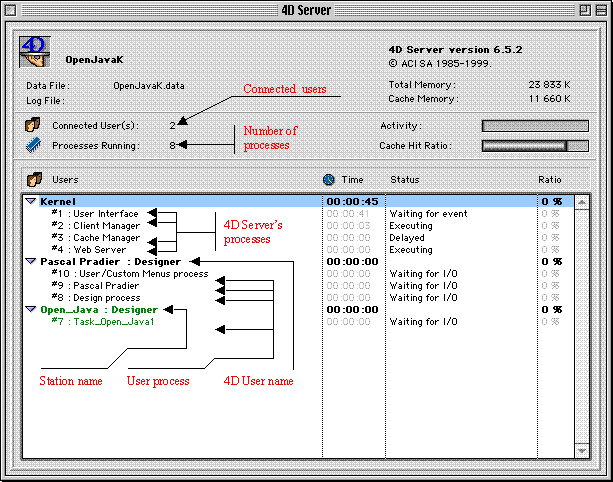Click the Users column header icon
The image size is (613, 482).
point(31,180)
